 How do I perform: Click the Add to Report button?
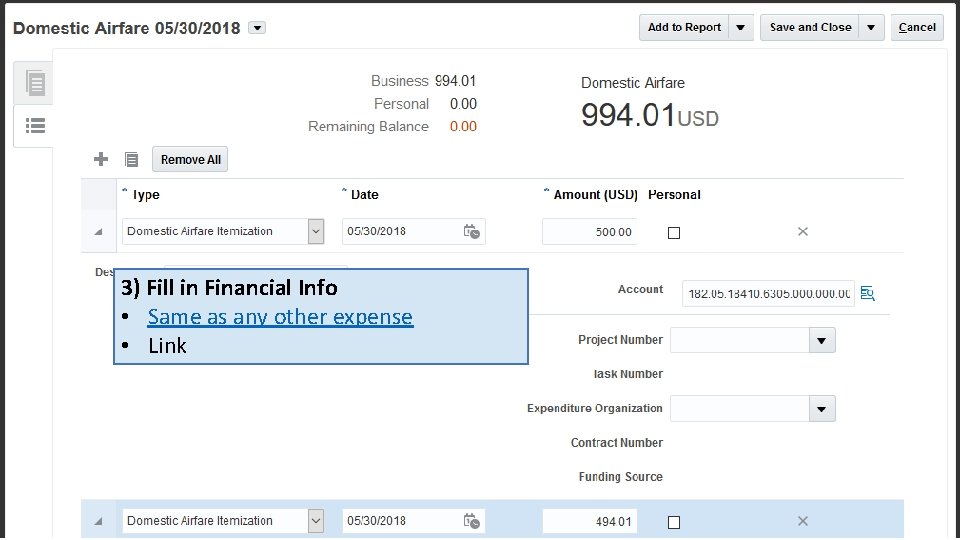click(x=684, y=28)
